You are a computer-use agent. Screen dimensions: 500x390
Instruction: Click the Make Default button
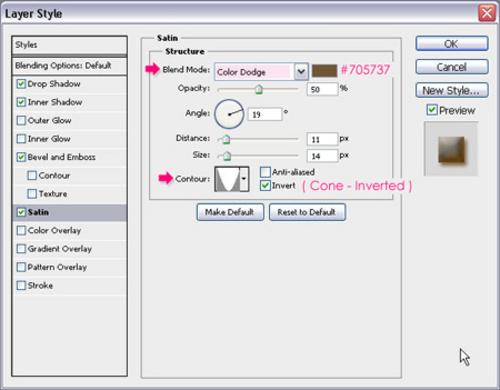[x=230, y=212]
